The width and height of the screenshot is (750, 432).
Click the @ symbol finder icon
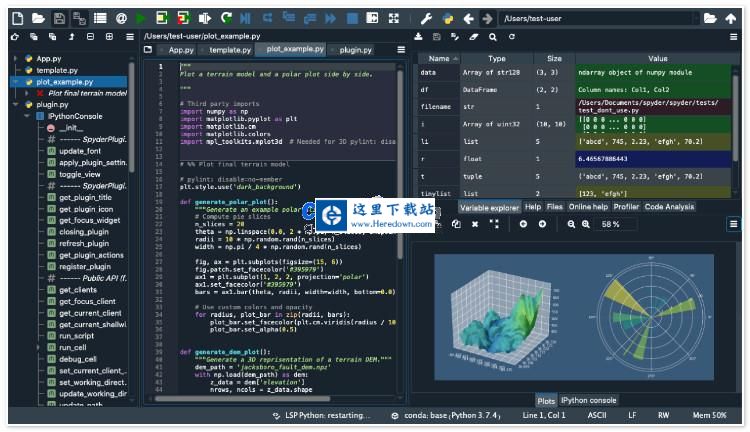point(121,18)
